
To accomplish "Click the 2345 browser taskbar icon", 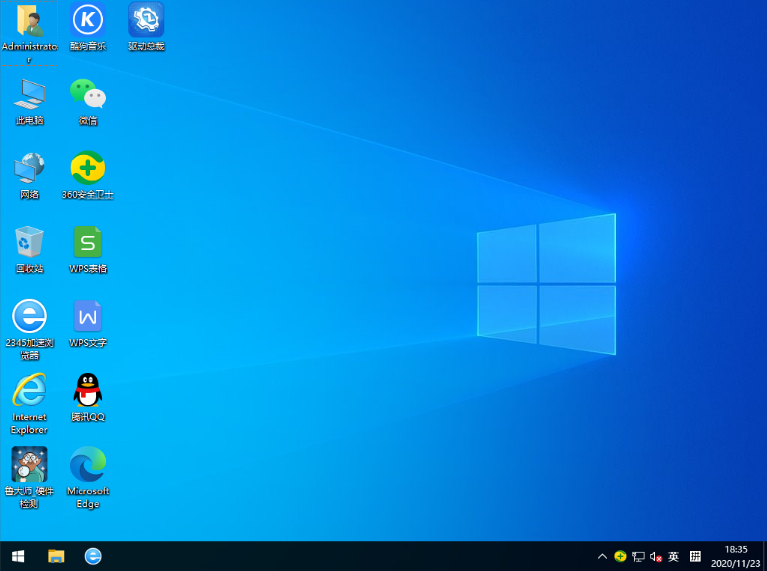I will [x=93, y=556].
